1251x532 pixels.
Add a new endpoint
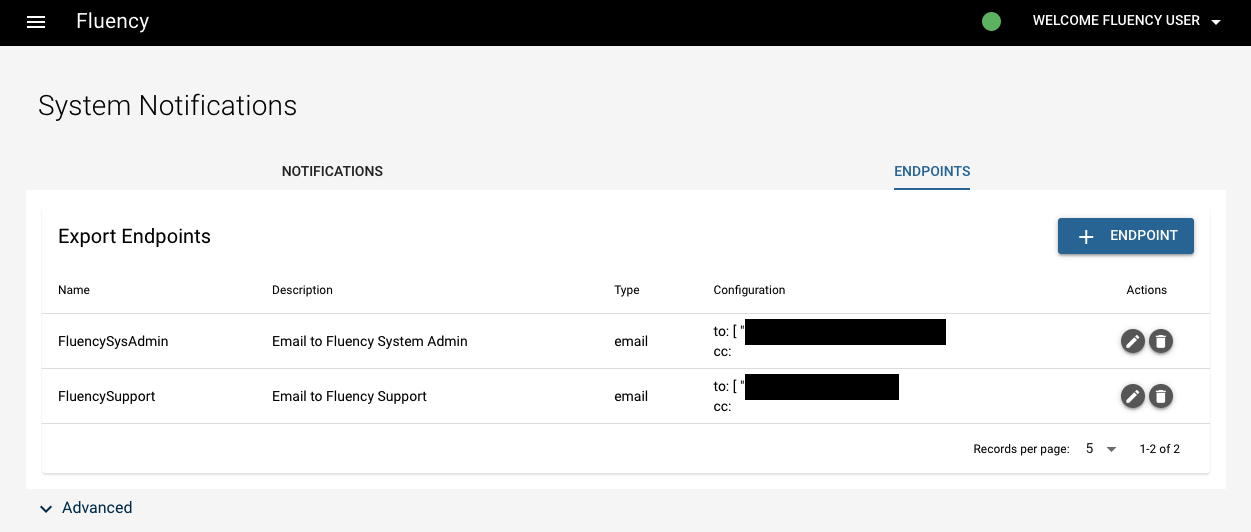click(1126, 236)
